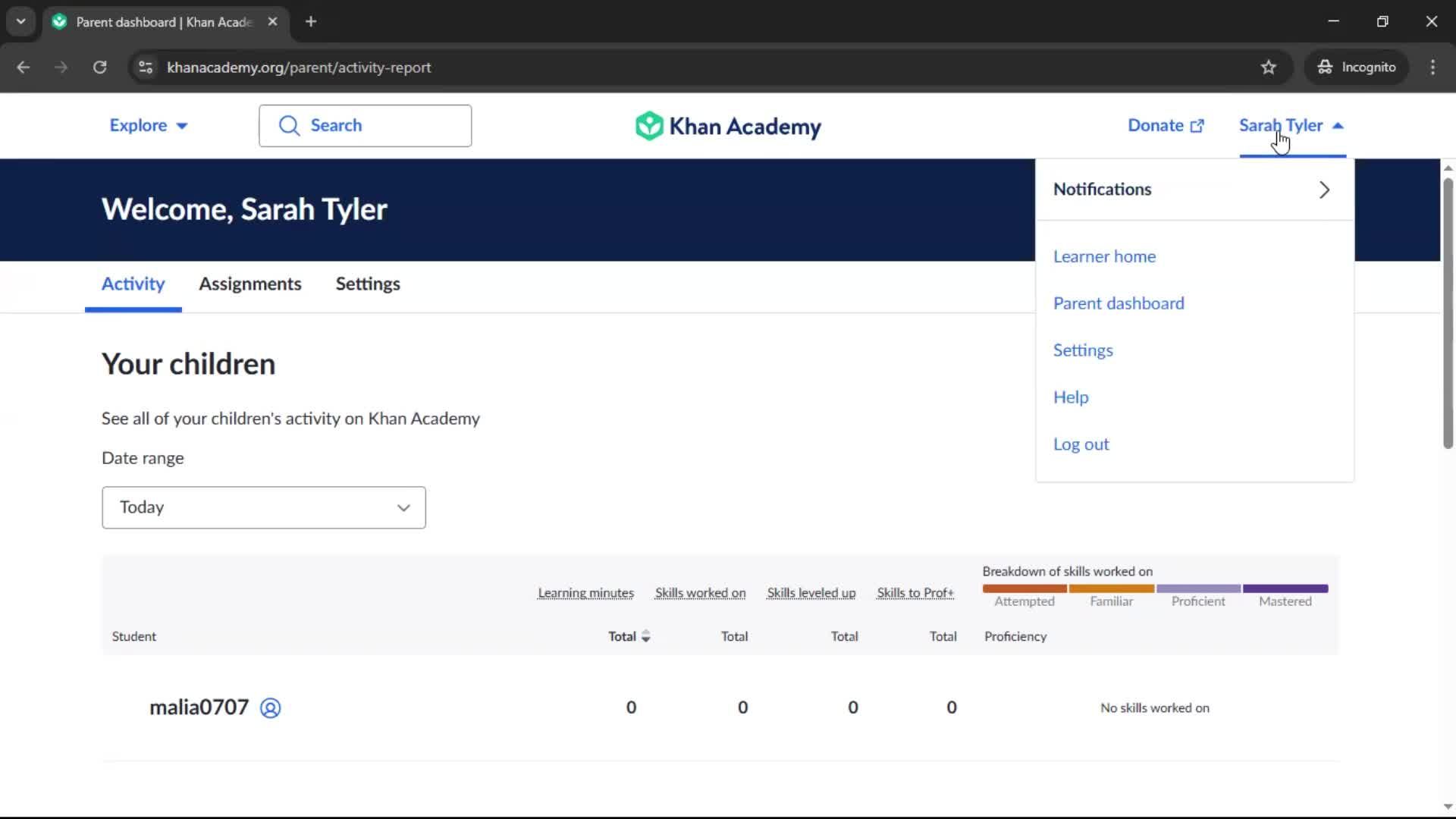Switch to the Activity tab
The height and width of the screenshot is (819, 1456).
click(x=133, y=284)
